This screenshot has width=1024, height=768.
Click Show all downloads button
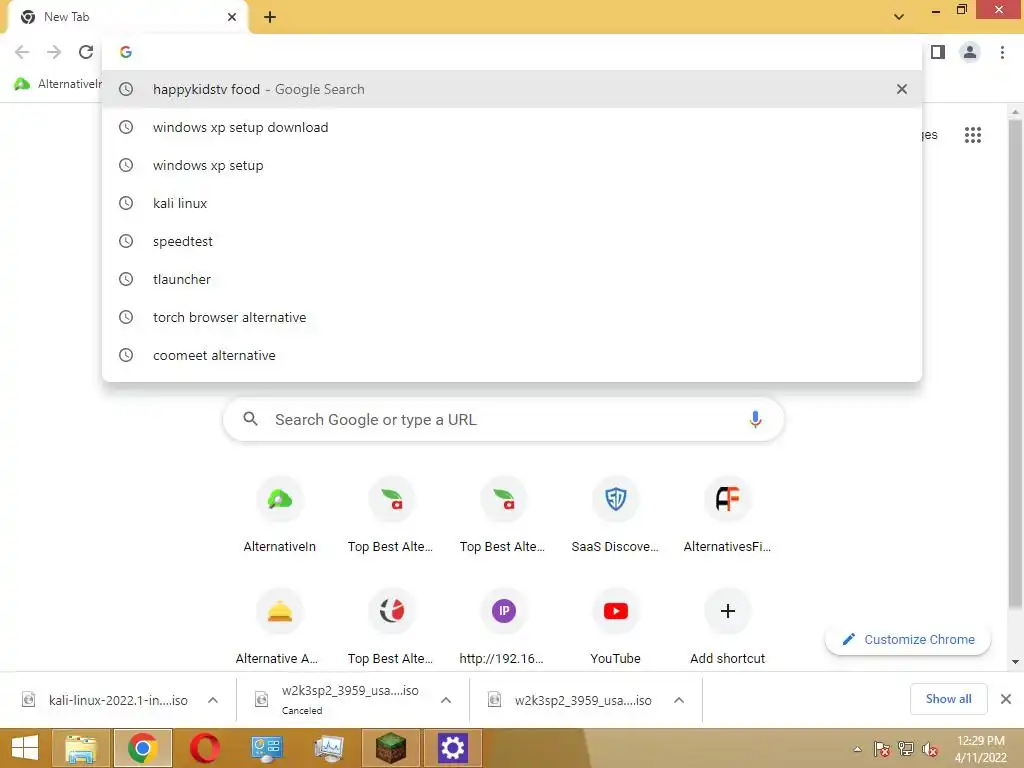948,699
